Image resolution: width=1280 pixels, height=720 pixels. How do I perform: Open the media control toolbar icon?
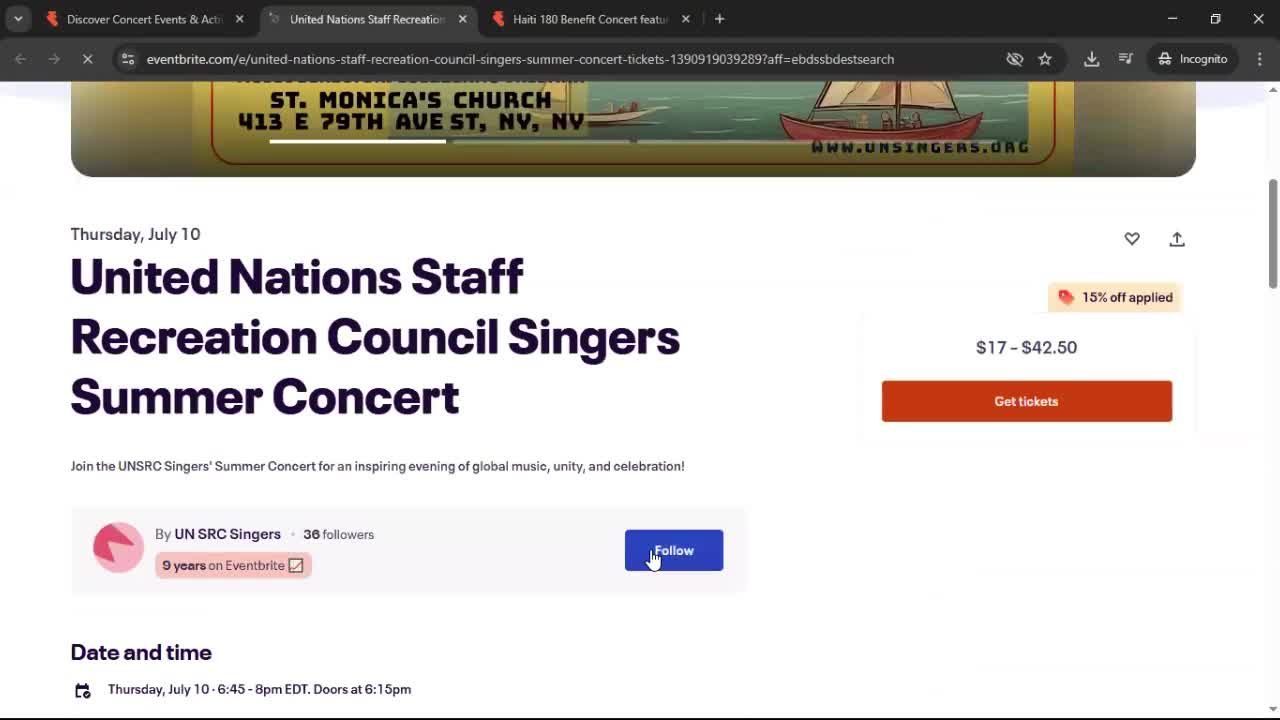[x=1126, y=59]
